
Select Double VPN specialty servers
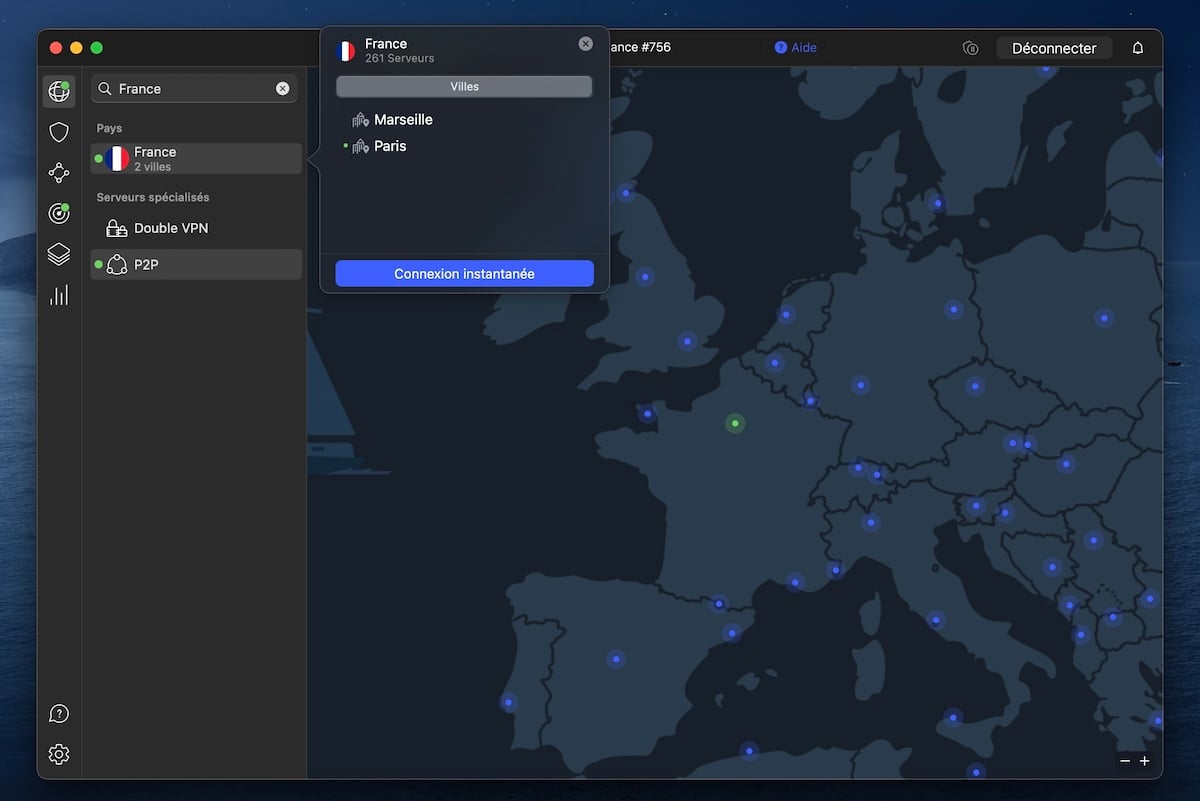[x=196, y=228]
